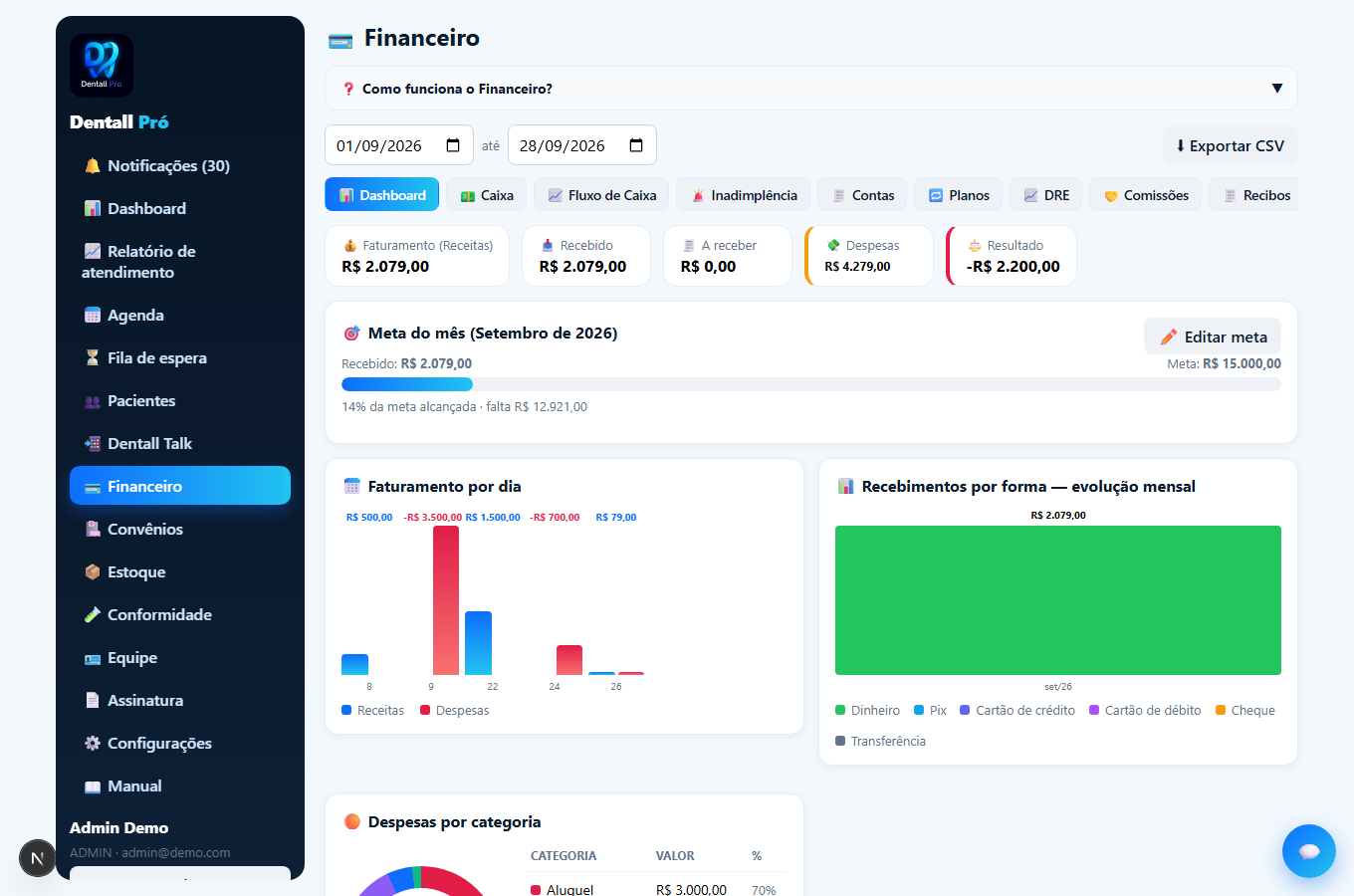
Task: Click the Equipe badge icon
Action: [x=93, y=658]
